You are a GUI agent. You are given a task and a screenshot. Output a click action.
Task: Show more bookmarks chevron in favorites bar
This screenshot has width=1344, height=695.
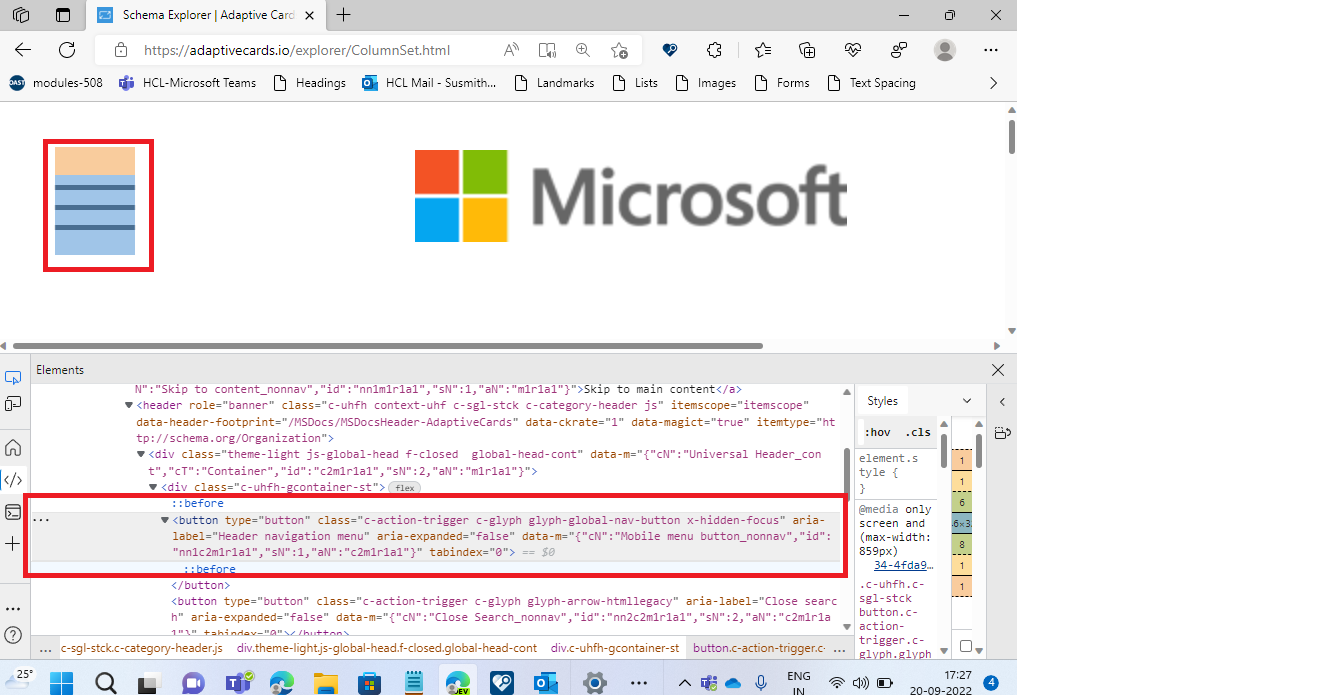[x=993, y=83]
